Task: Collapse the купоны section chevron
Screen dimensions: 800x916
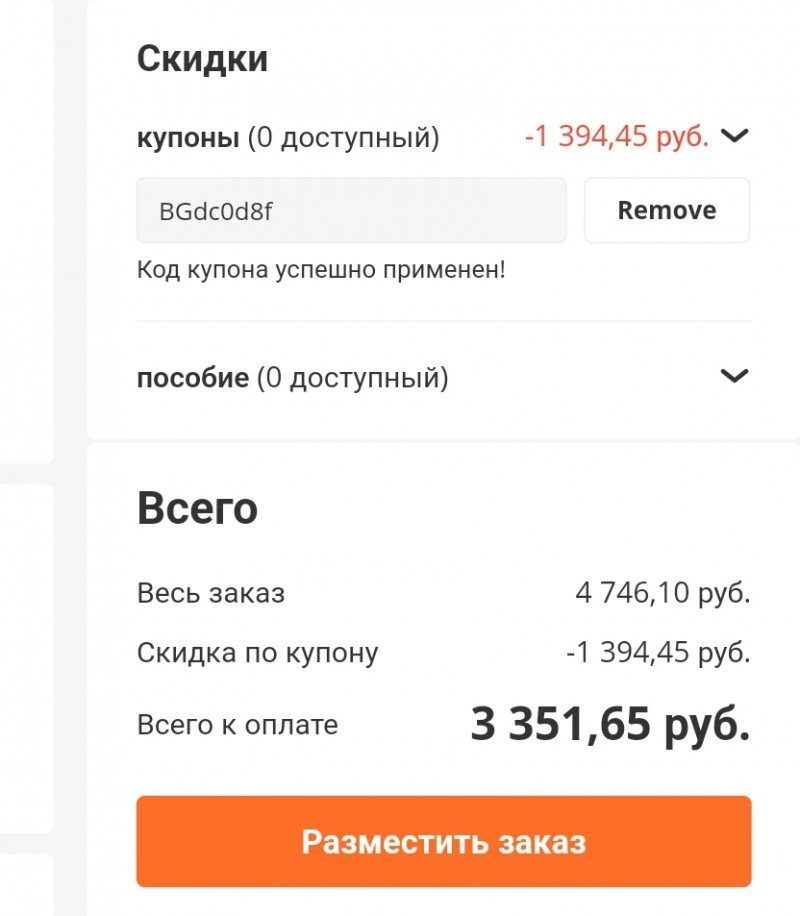Action: click(x=735, y=136)
